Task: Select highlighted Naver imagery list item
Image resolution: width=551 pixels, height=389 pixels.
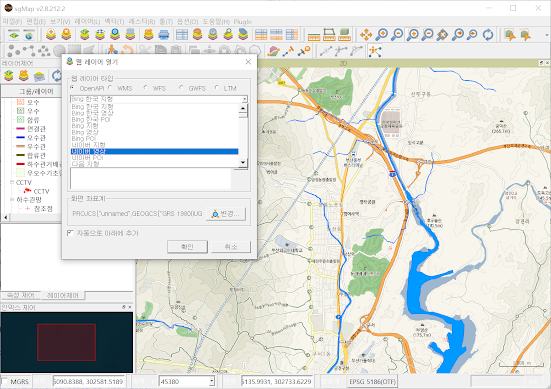Action: coord(154,151)
